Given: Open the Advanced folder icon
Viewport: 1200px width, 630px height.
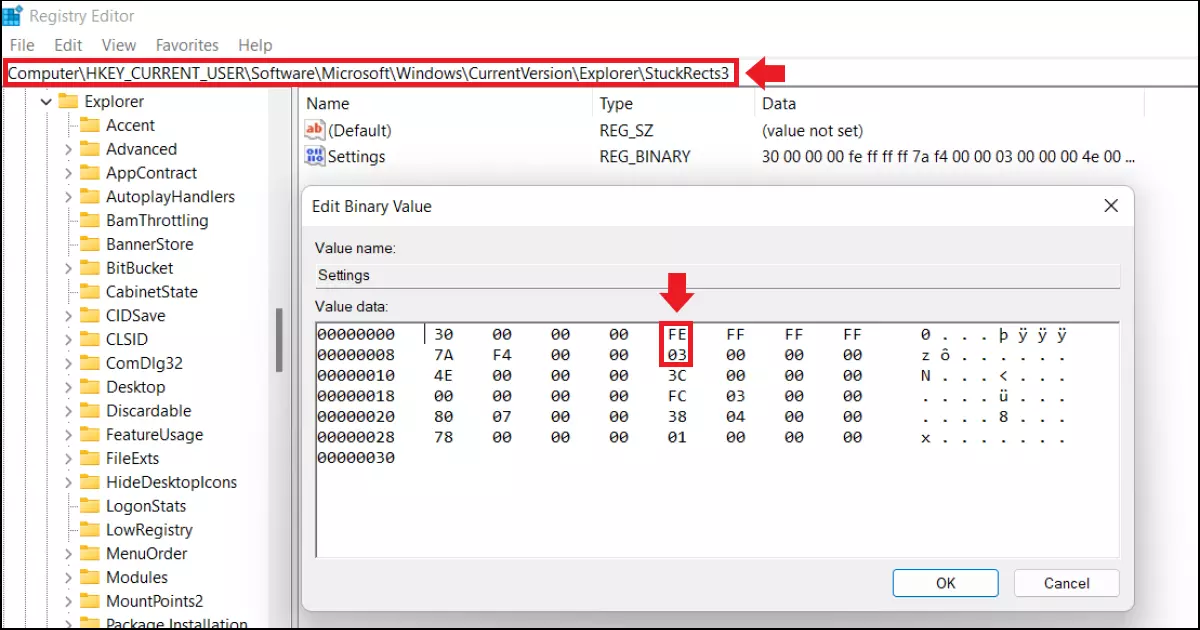Looking at the screenshot, I should [x=90, y=149].
